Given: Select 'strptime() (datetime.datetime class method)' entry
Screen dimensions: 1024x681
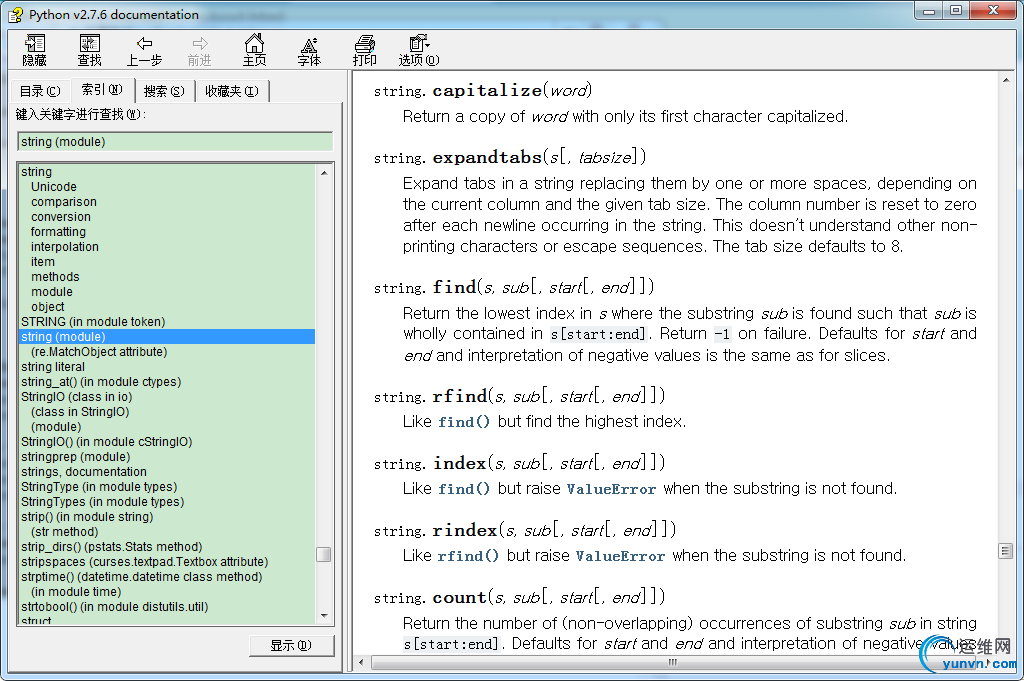Looking at the screenshot, I should point(142,577).
